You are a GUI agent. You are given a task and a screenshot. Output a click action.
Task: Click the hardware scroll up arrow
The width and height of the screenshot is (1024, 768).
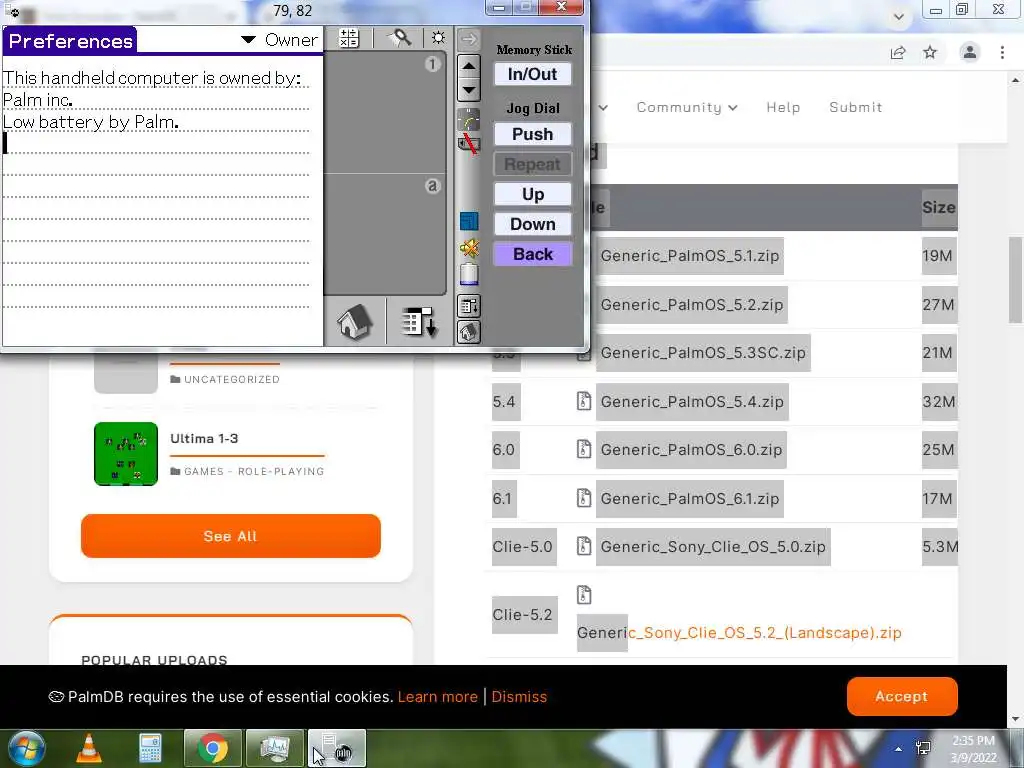point(468,66)
